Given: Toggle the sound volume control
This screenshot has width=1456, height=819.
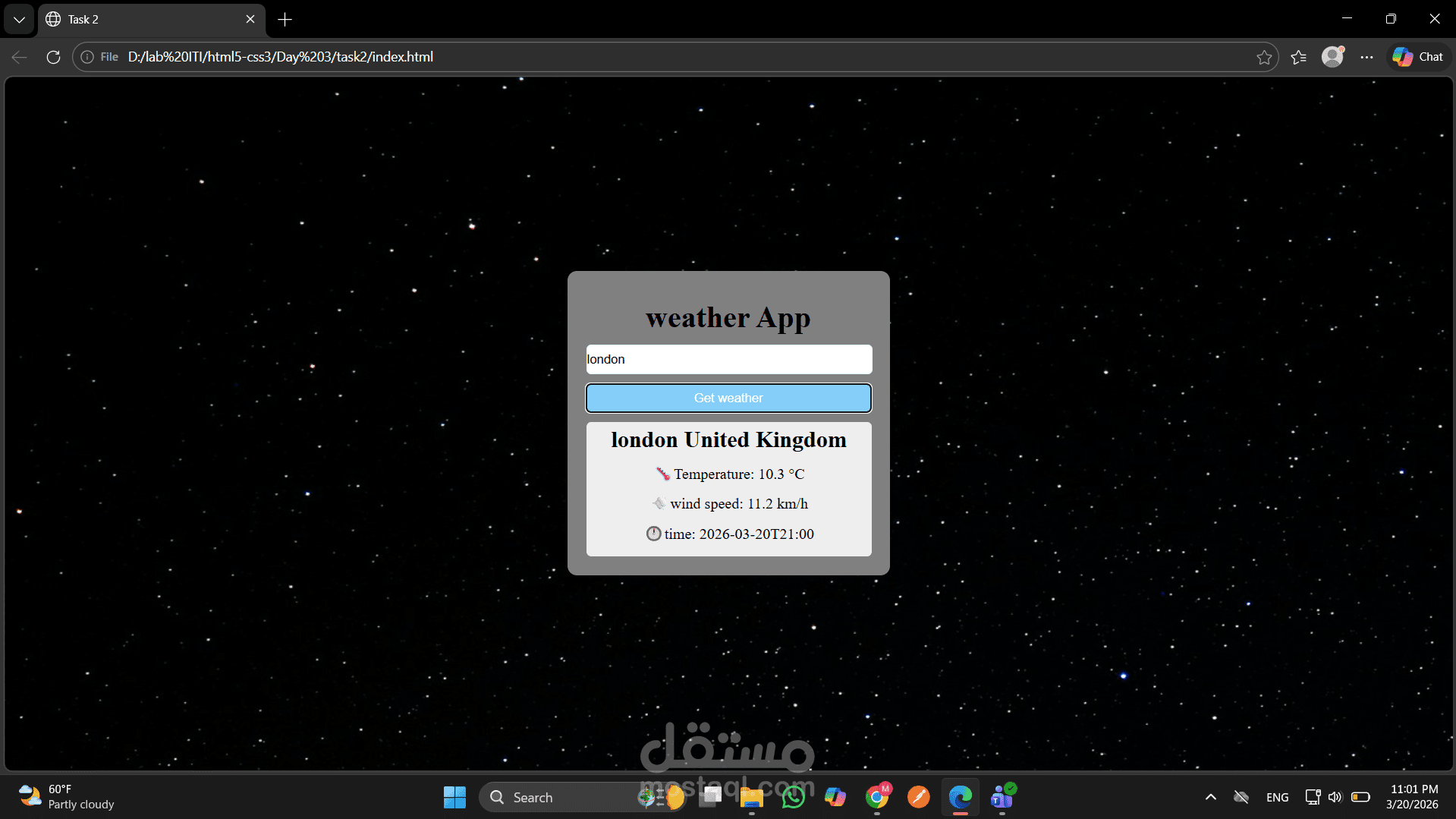Looking at the screenshot, I should pos(1335,797).
